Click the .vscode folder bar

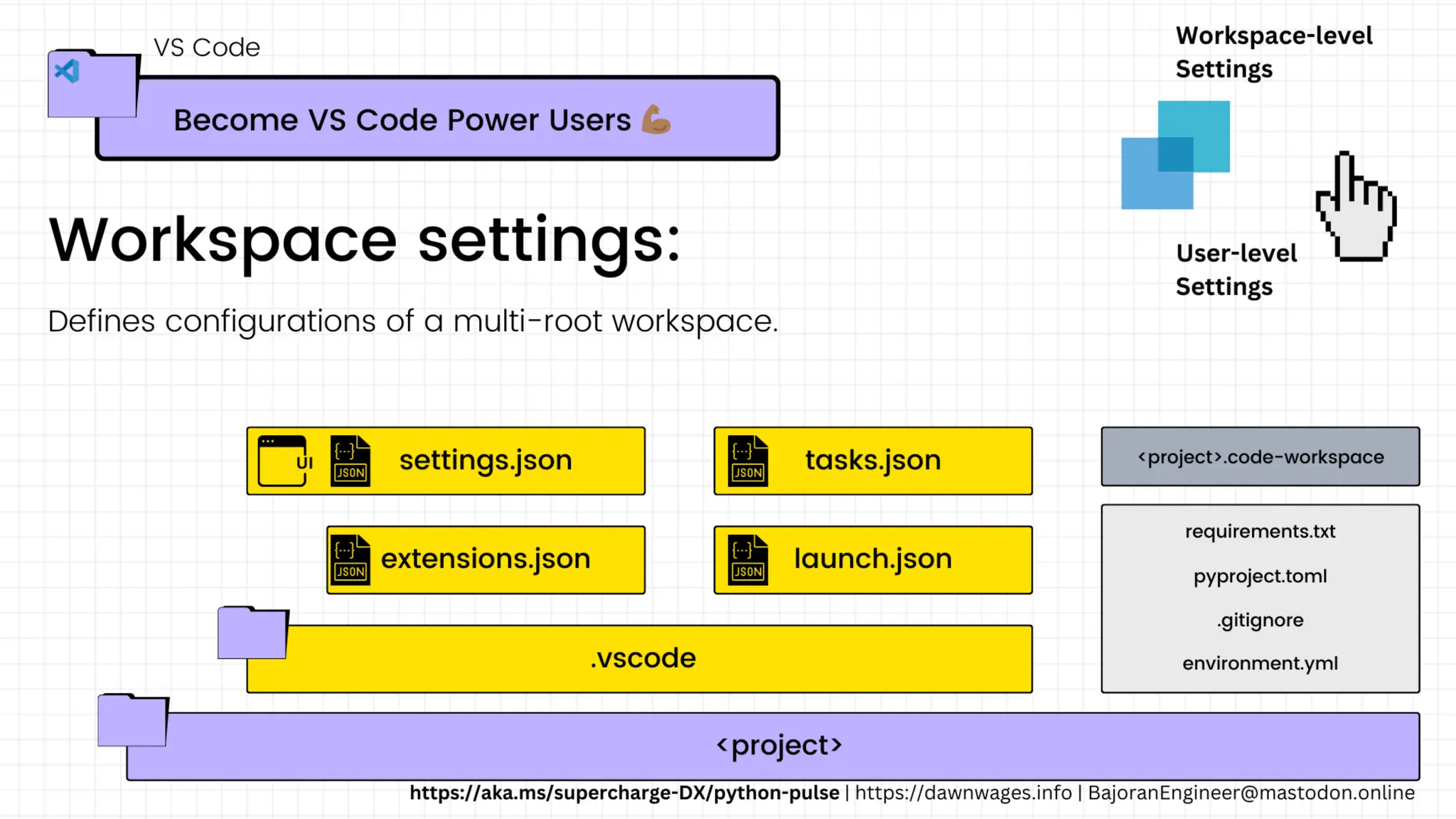[x=640, y=659]
